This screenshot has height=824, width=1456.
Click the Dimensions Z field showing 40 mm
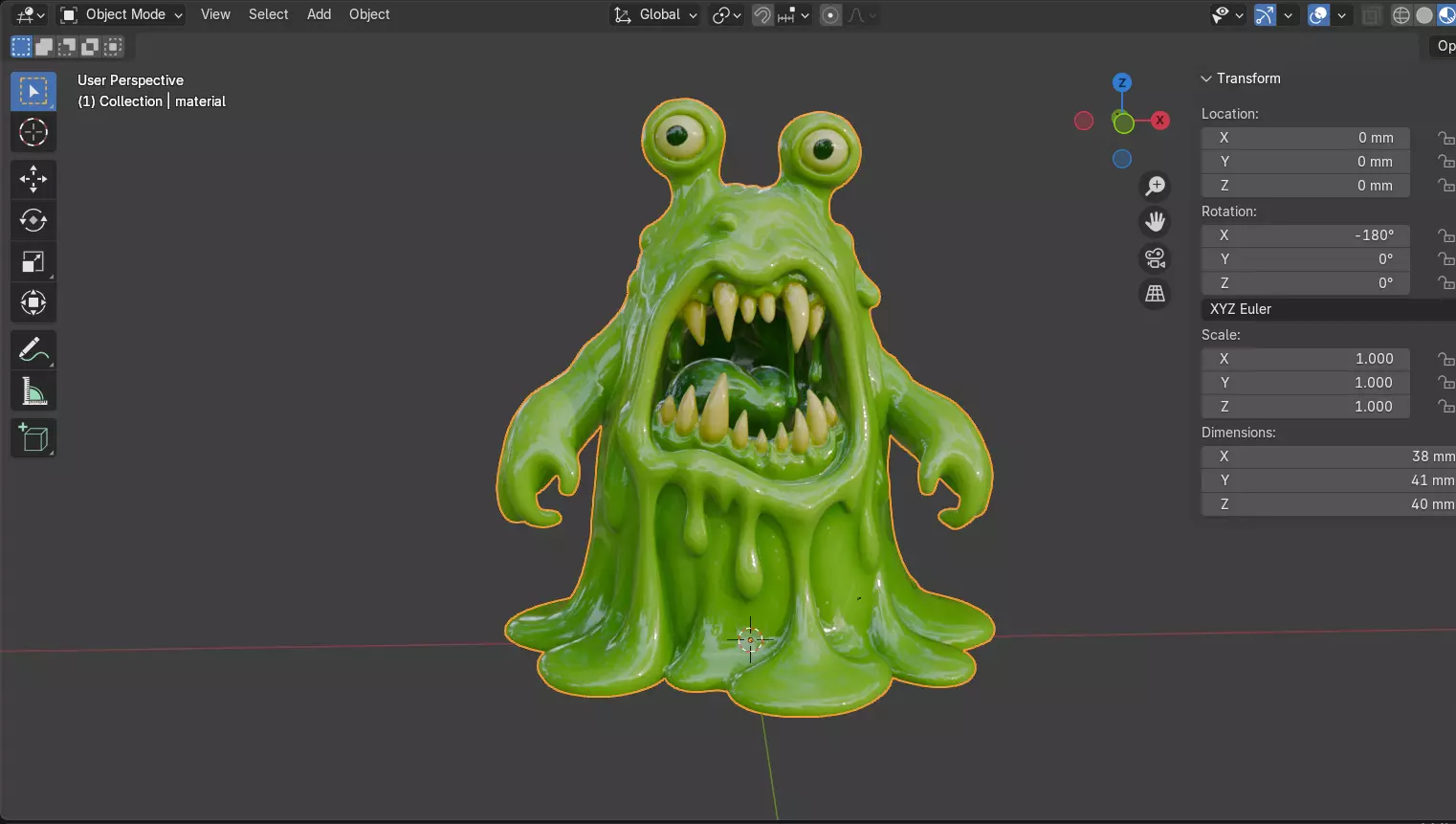pyautogui.click(x=1329, y=504)
